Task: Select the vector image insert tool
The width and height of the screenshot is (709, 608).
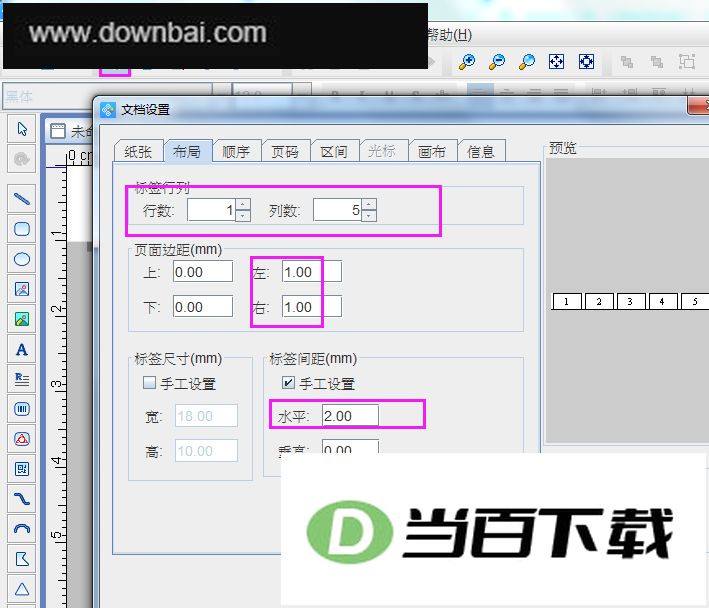Action: coord(22,289)
